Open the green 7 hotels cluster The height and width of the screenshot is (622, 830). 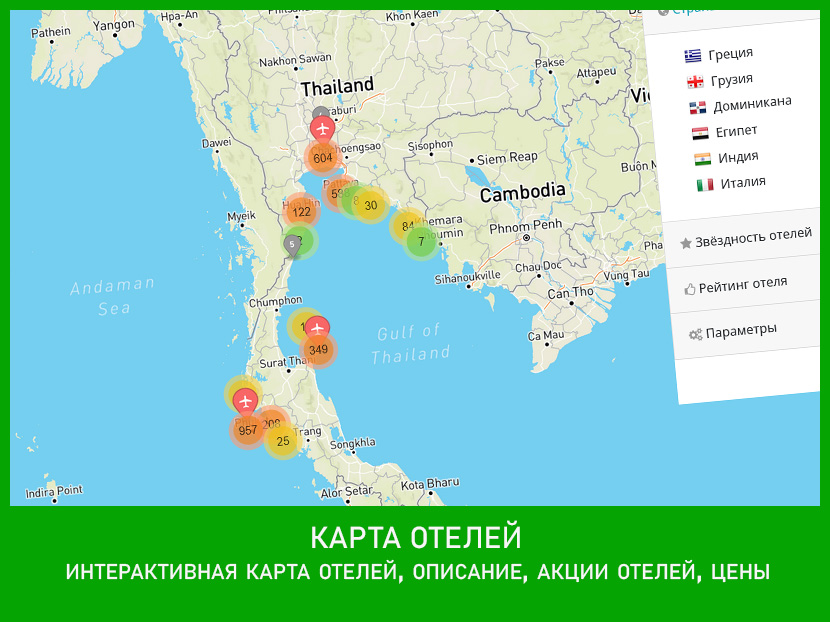pyautogui.click(x=422, y=242)
